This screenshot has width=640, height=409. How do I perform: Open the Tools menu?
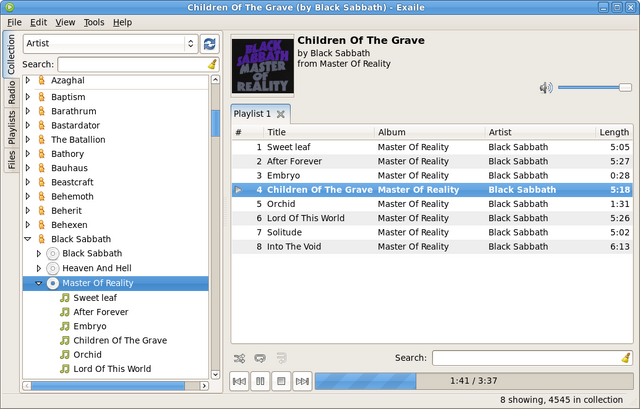pos(94,22)
